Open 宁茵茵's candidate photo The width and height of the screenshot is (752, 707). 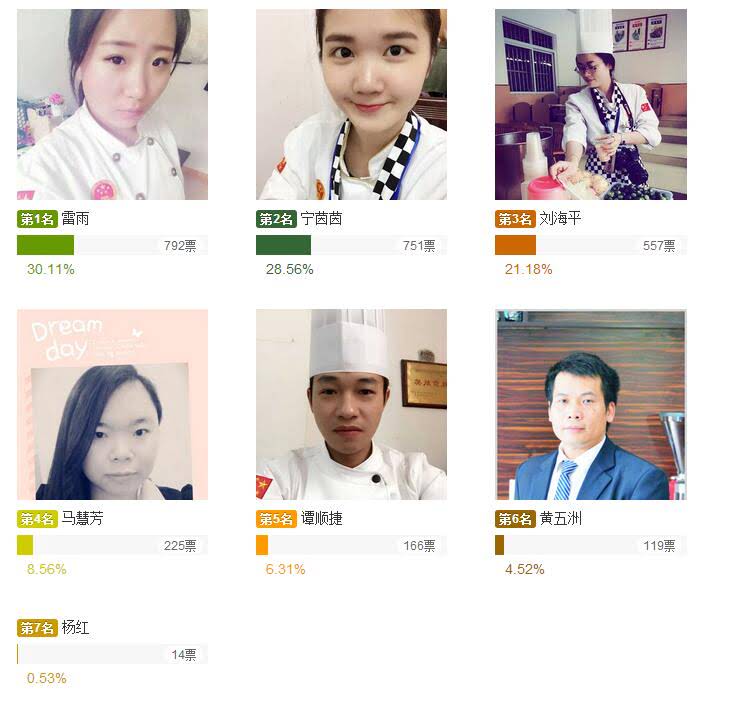352,104
